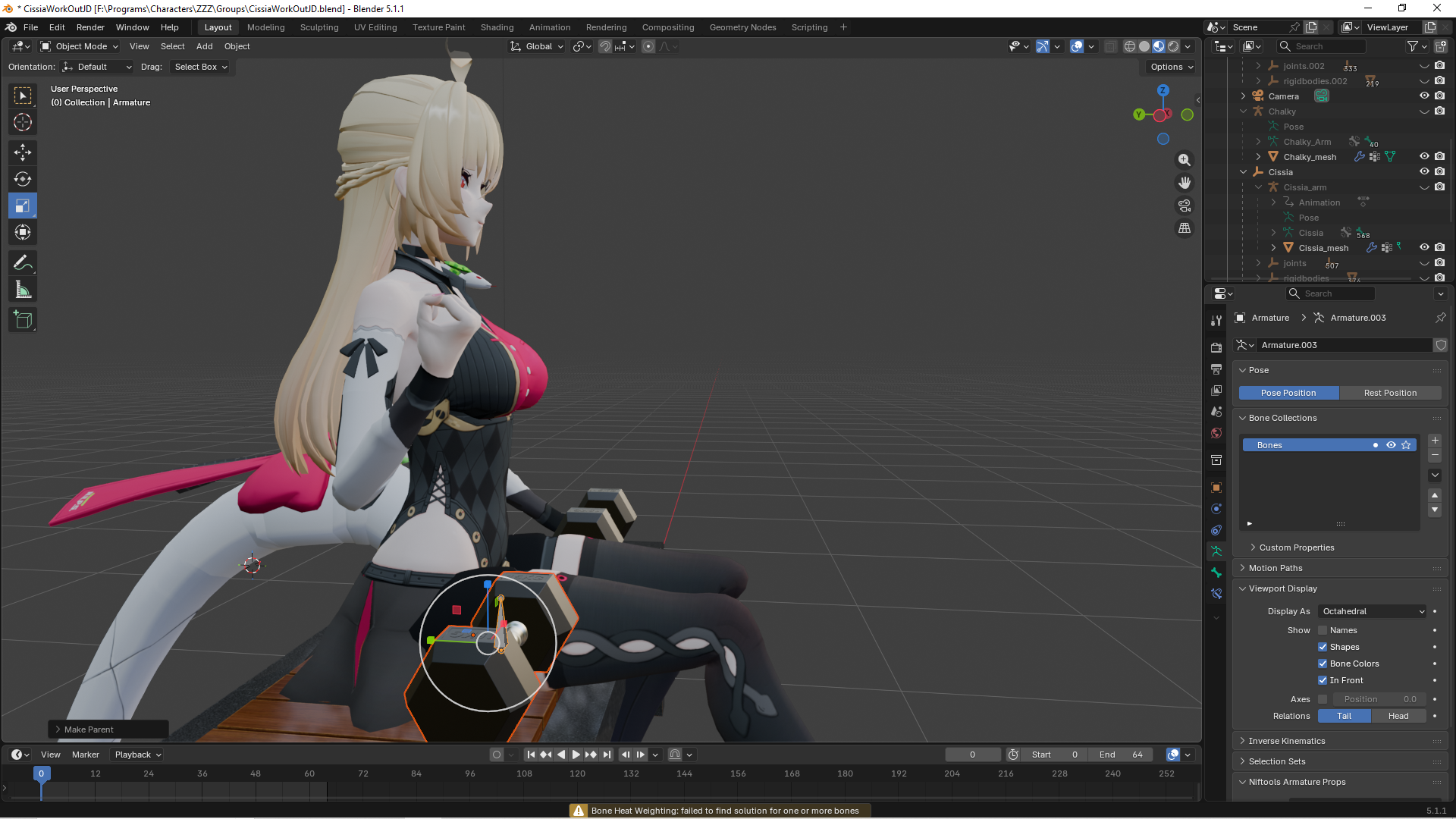Click the Axes Position slider
The width and height of the screenshot is (1456, 819).
coord(1379,699)
